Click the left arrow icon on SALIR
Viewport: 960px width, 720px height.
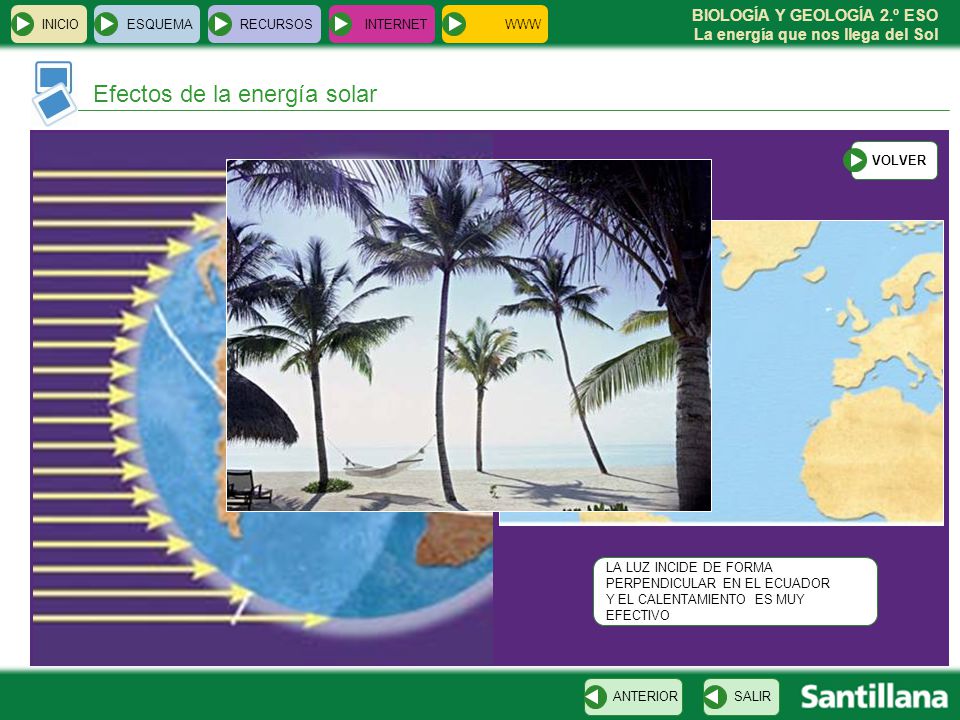(x=714, y=696)
